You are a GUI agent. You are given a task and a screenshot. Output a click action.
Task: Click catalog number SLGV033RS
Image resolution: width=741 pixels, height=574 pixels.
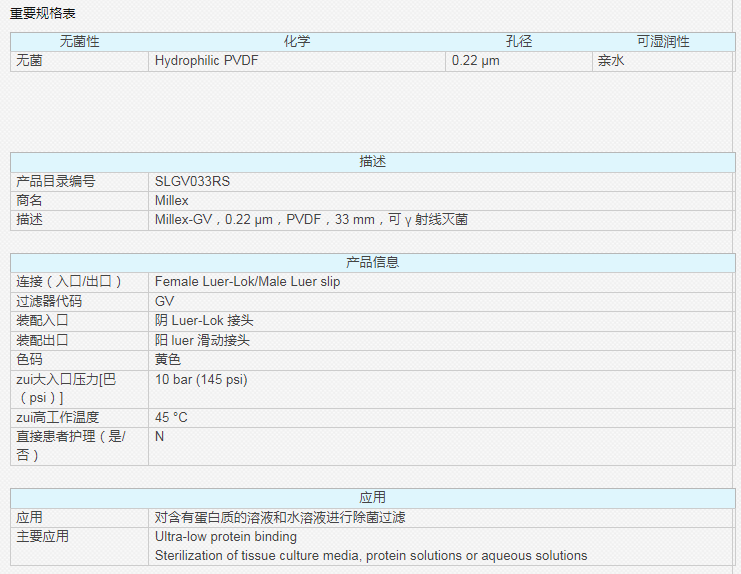pyautogui.click(x=192, y=181)
